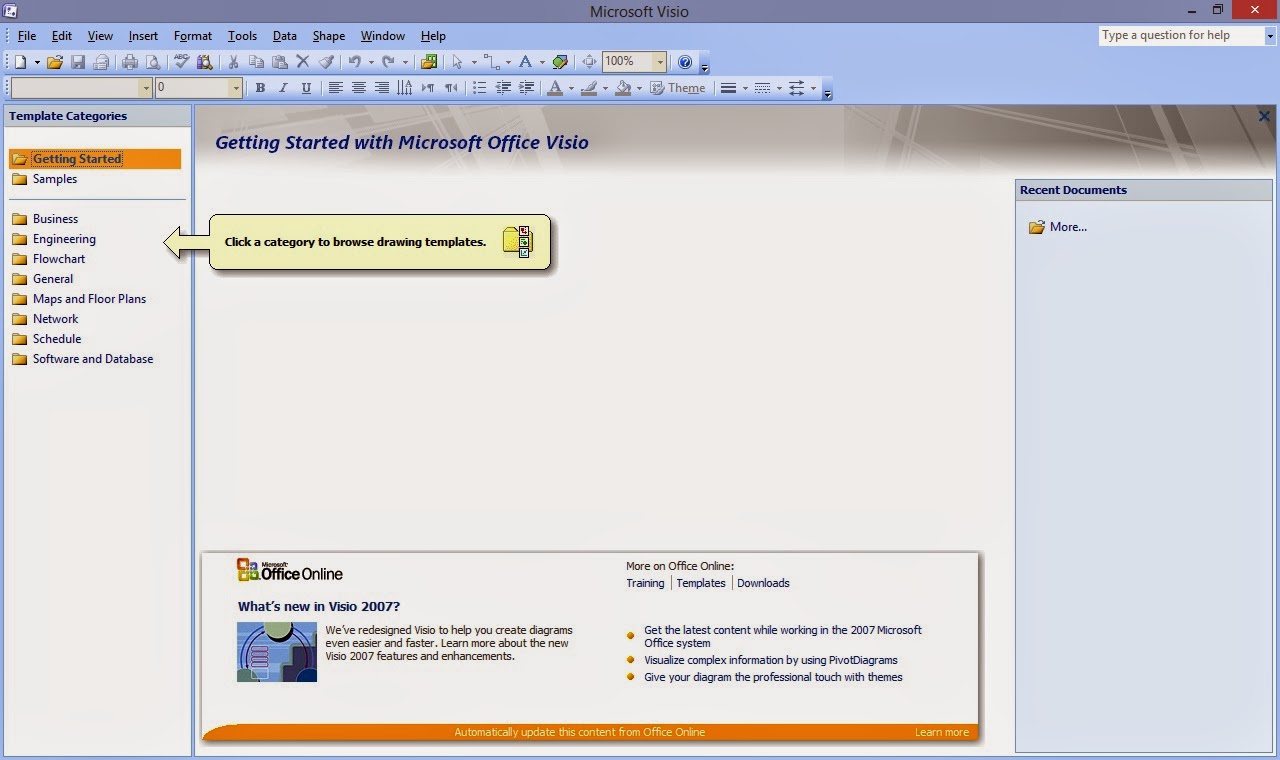
Task: Select the Format Painter brush icon
Action: click(326, 62)
